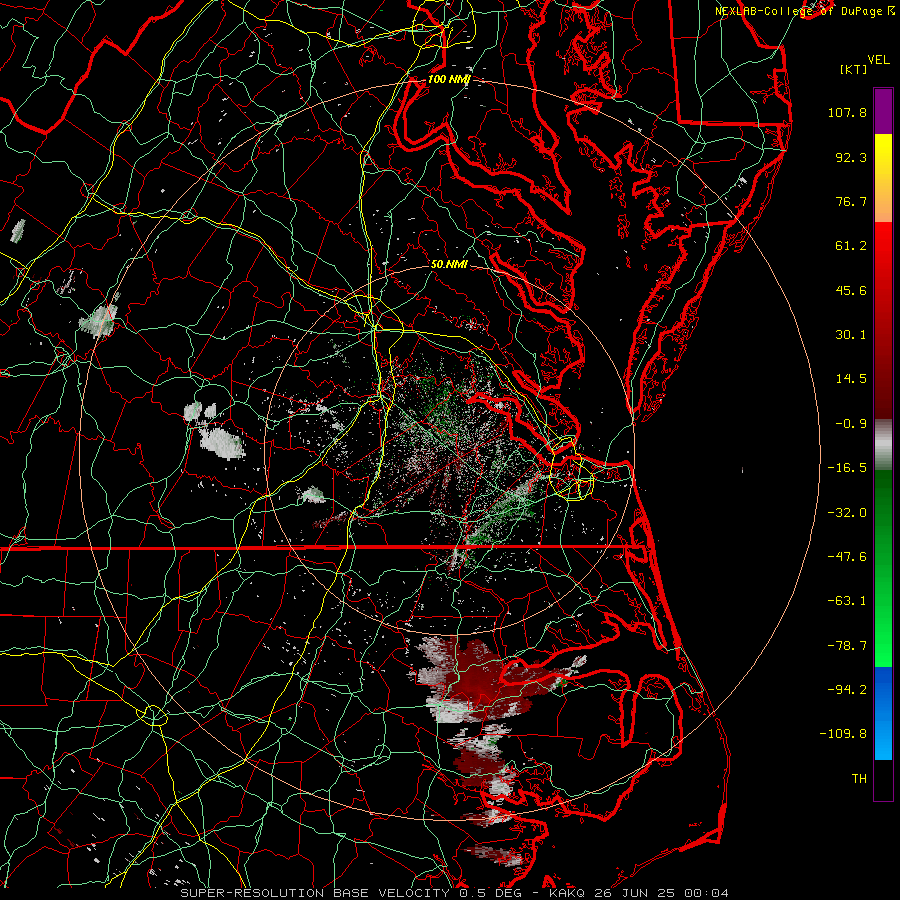Click the TH label on the legend
The image size is (900, 900).
click(x=859, y=779)
